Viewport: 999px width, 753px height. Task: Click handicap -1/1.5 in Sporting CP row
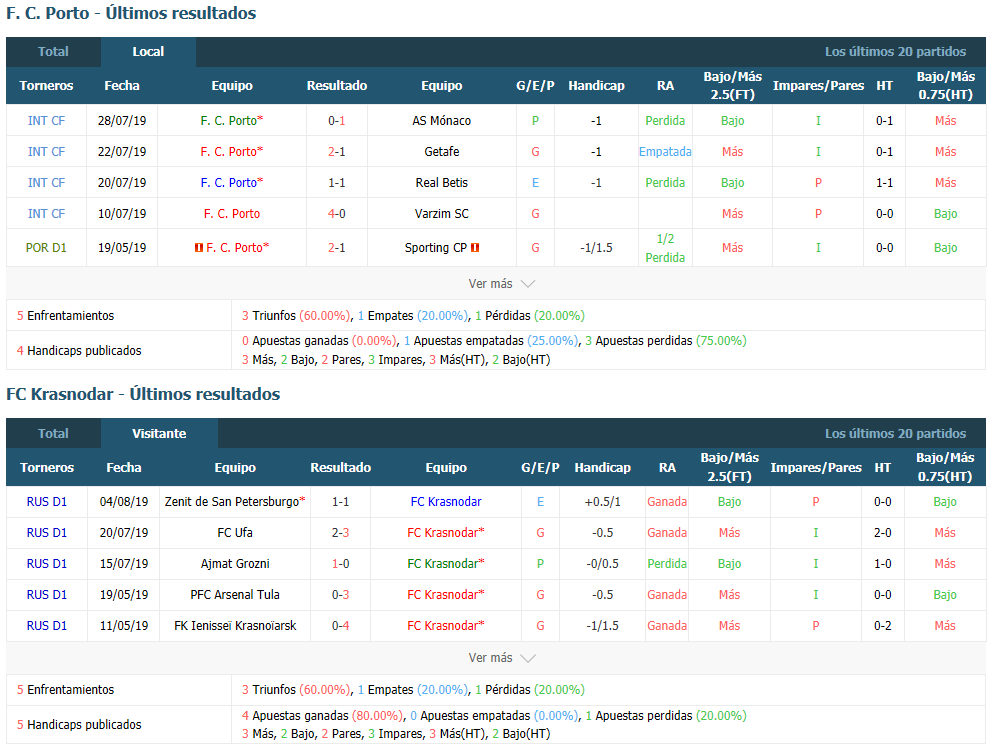tap(596, 248)
